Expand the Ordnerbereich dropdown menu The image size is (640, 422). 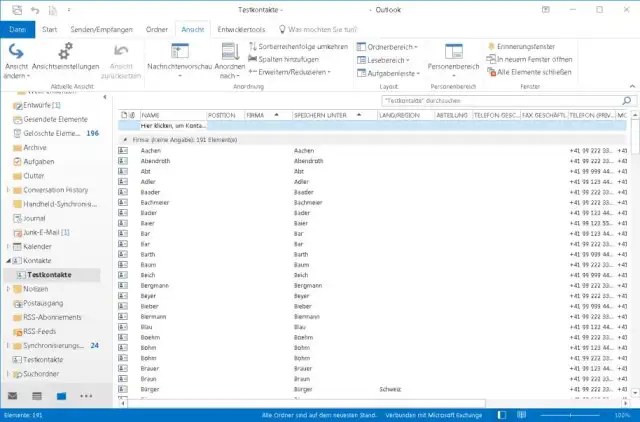(x=389, y=46)
